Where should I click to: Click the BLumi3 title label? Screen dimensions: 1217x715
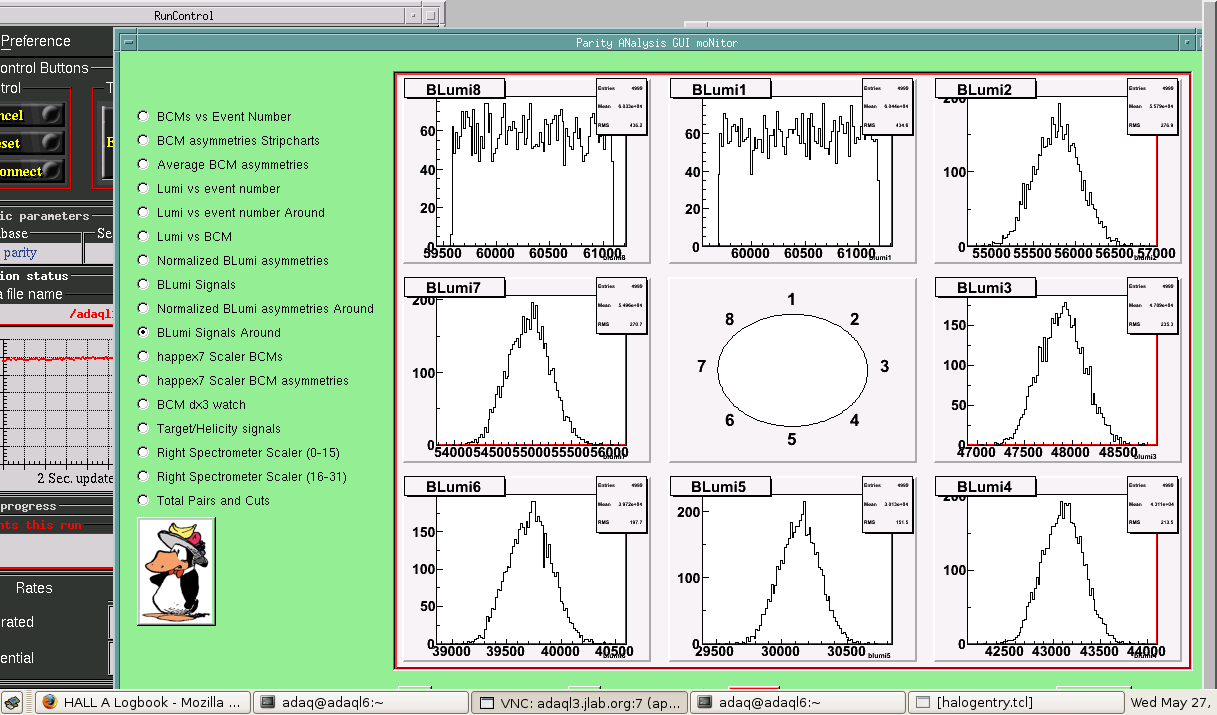point(987,288)
